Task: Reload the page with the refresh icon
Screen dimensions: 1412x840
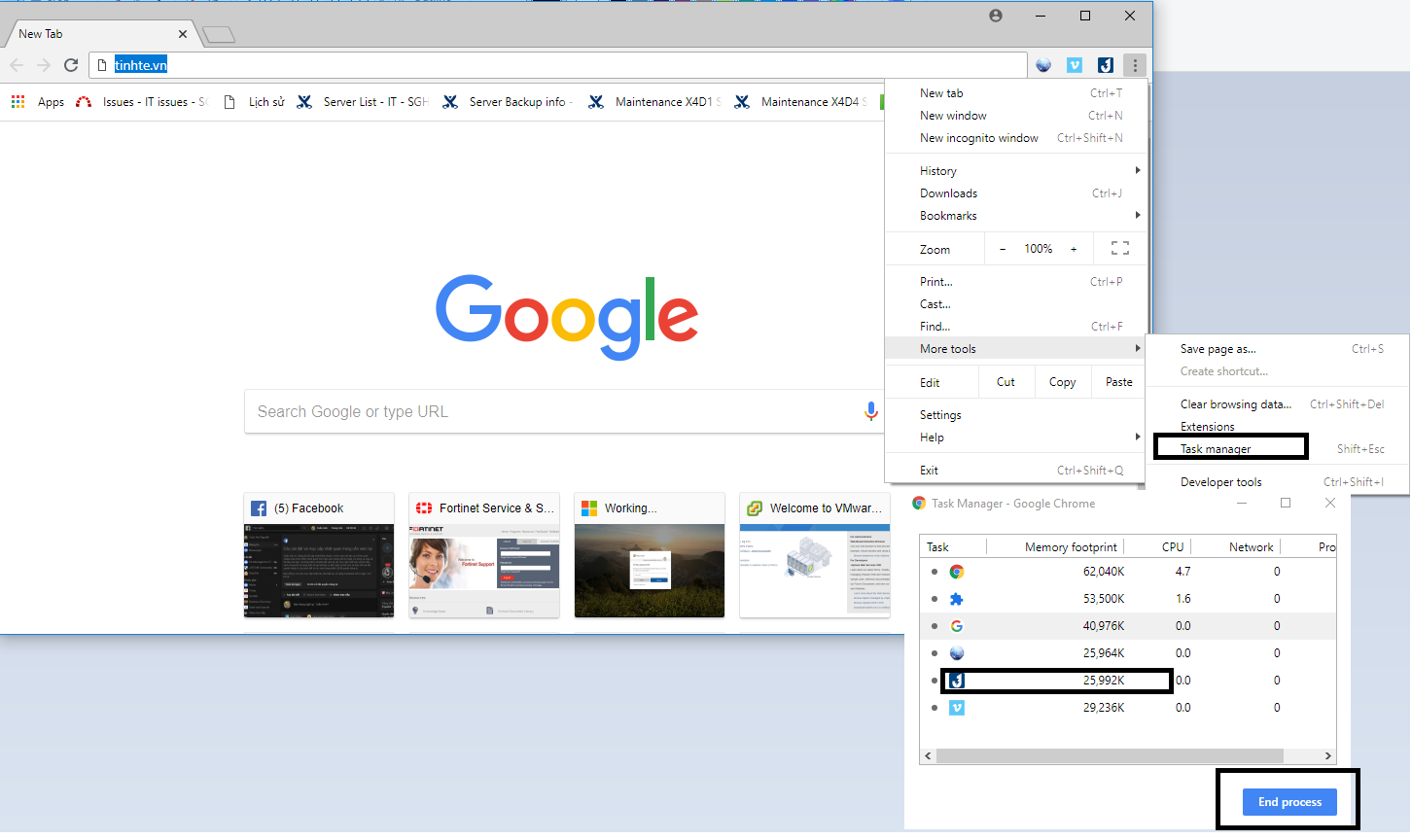Action: click(71, 65)
